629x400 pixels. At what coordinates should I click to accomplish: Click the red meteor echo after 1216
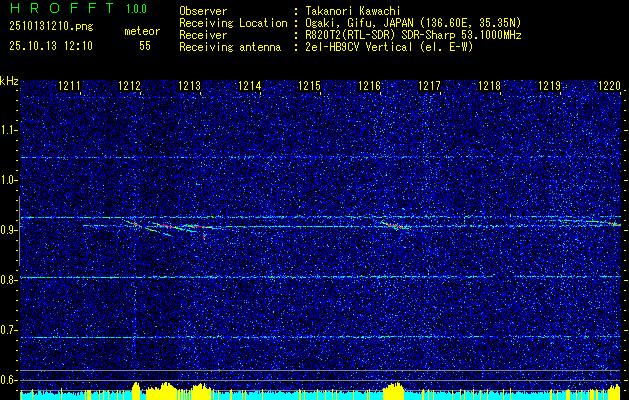tap(394, 225)
